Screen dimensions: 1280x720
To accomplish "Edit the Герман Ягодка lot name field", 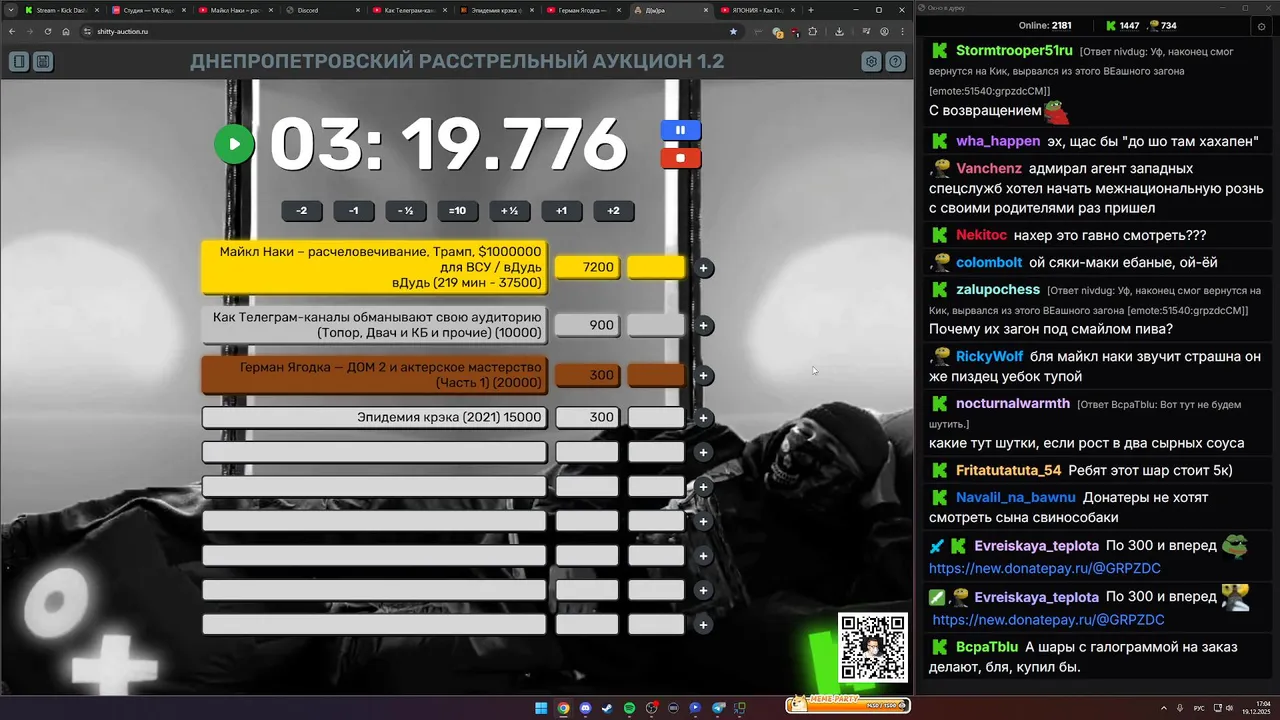I will pos(374,375).
